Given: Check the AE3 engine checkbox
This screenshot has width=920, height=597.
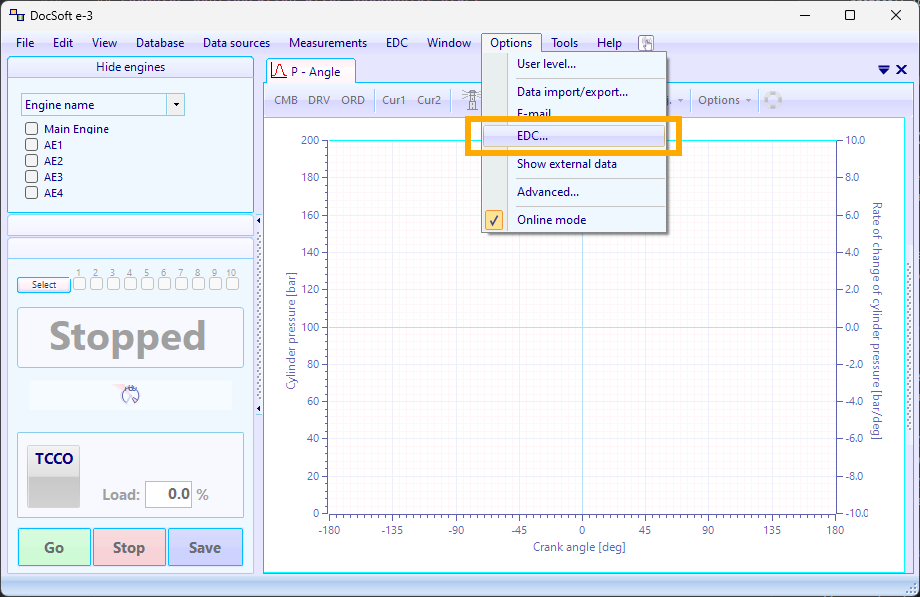Looking at the screenshot, I should (31, 176).
